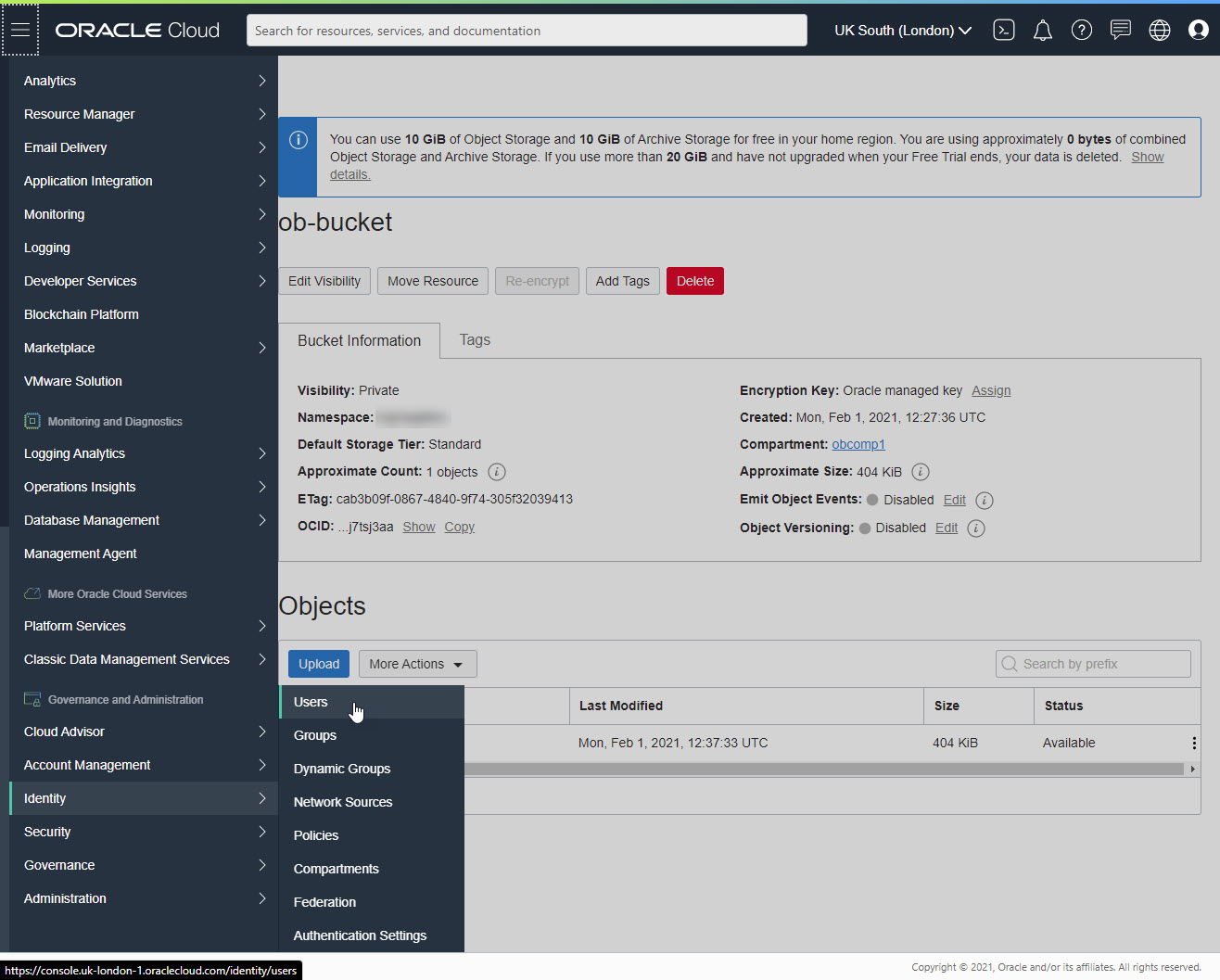Click the Move Resource button

coord(433,281)
